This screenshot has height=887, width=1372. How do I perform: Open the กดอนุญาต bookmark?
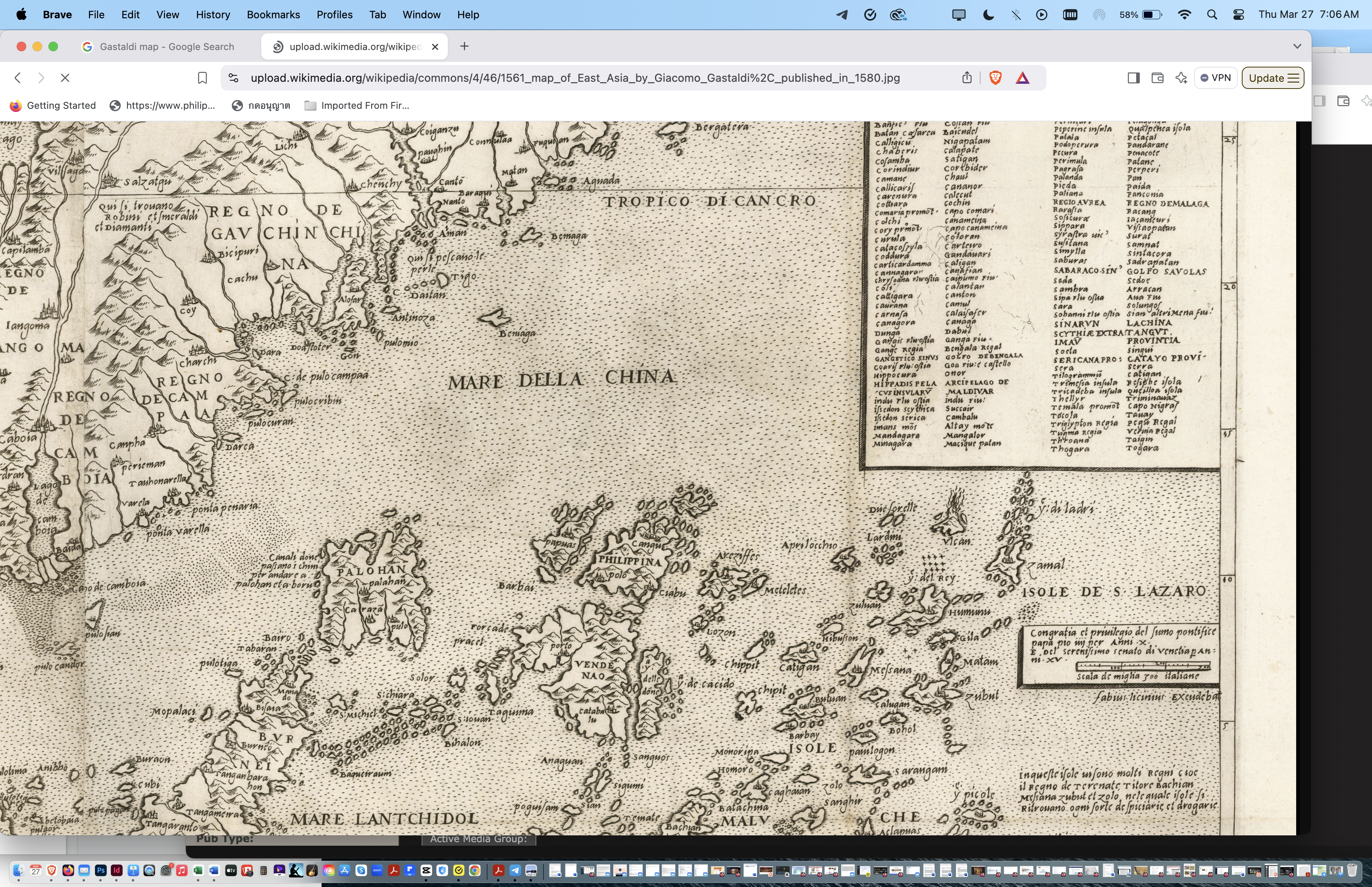tap(261, 105)
